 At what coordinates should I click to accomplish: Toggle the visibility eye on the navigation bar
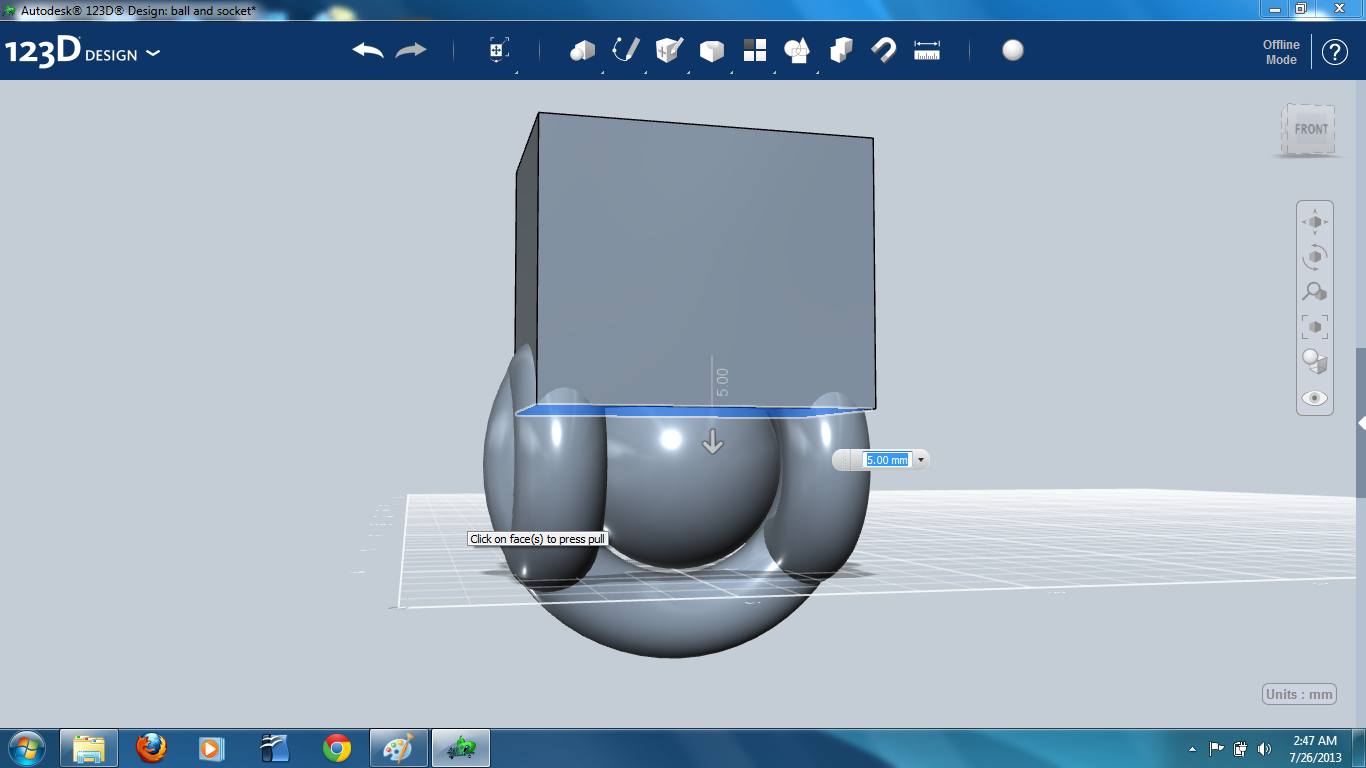click(x=1314, y=397)
